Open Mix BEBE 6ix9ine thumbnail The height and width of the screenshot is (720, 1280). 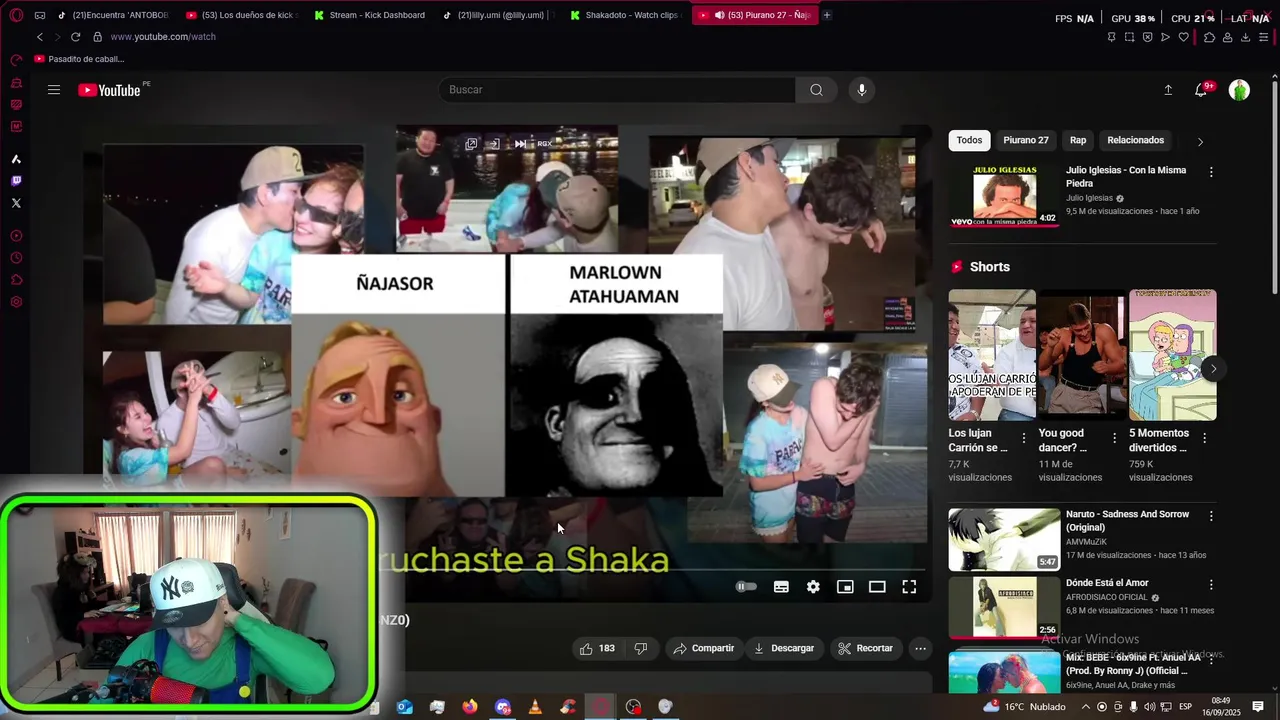pos(1004,671)
